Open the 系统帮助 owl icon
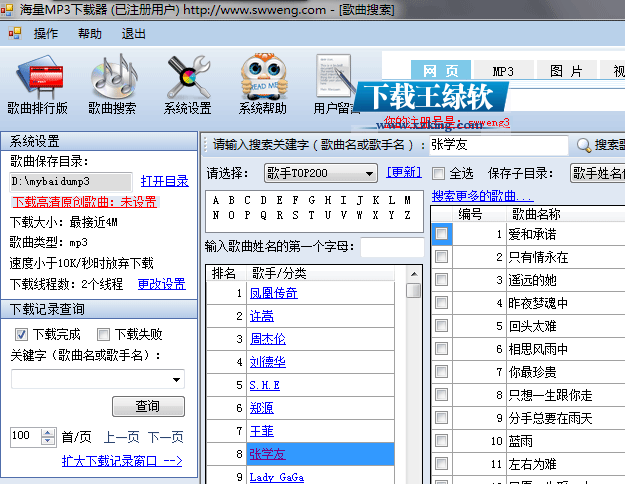Image resolution: width=625 pixels, height=484 pixels. [263, 76]
